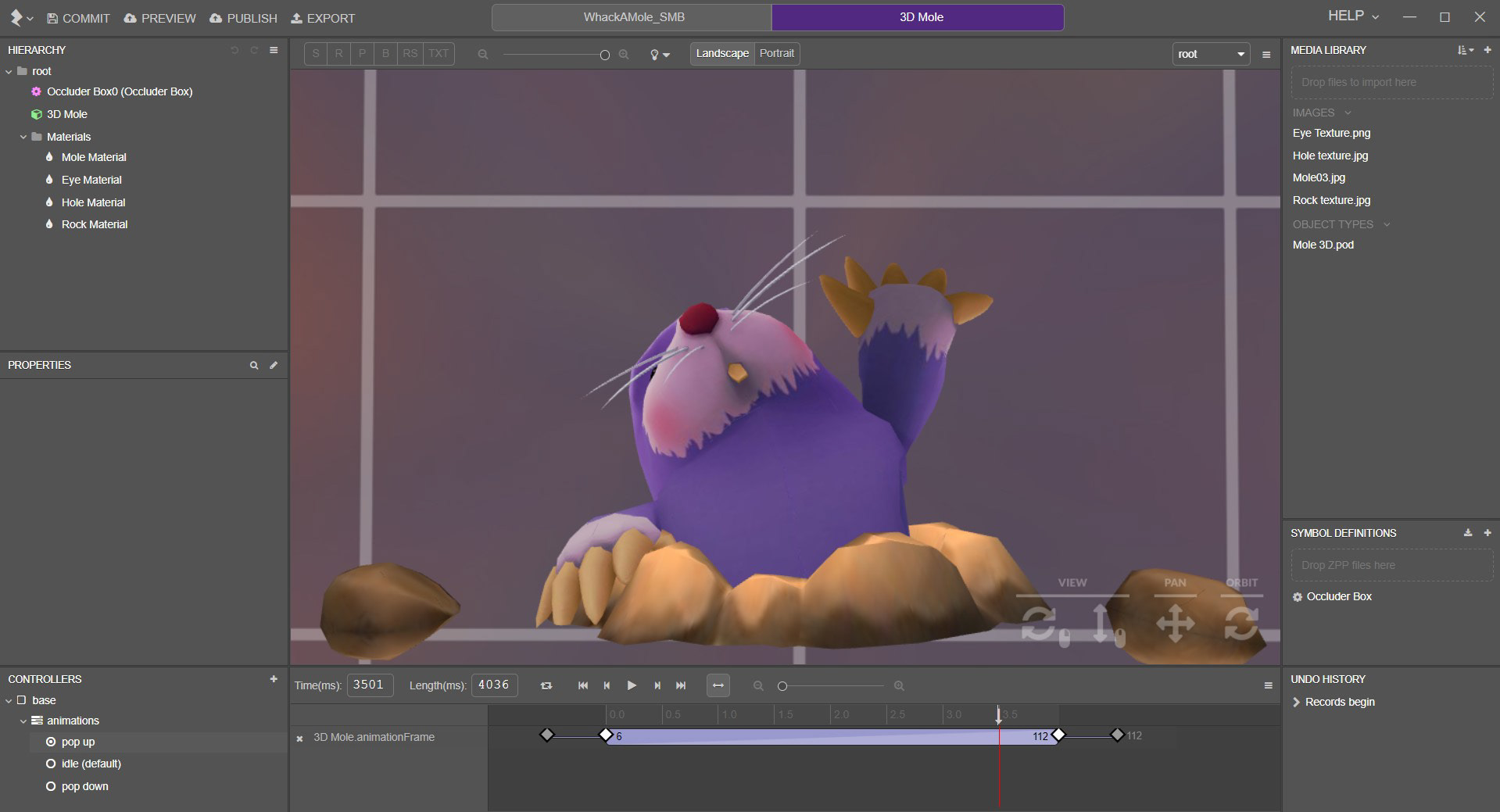Viewport: 1500px width, 812px height.
Task: Add a new controller
Action: tap(274, 679)
